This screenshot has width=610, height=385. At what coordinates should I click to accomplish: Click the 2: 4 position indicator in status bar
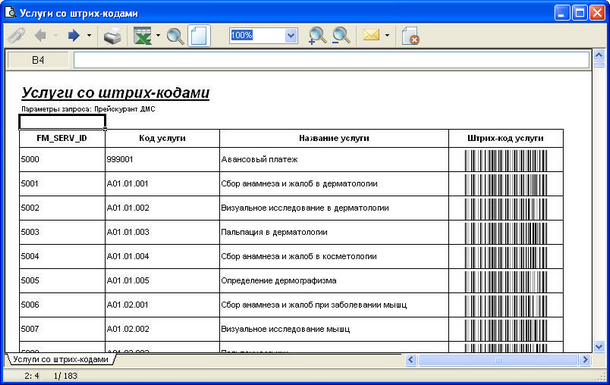[x=32, y=376]
